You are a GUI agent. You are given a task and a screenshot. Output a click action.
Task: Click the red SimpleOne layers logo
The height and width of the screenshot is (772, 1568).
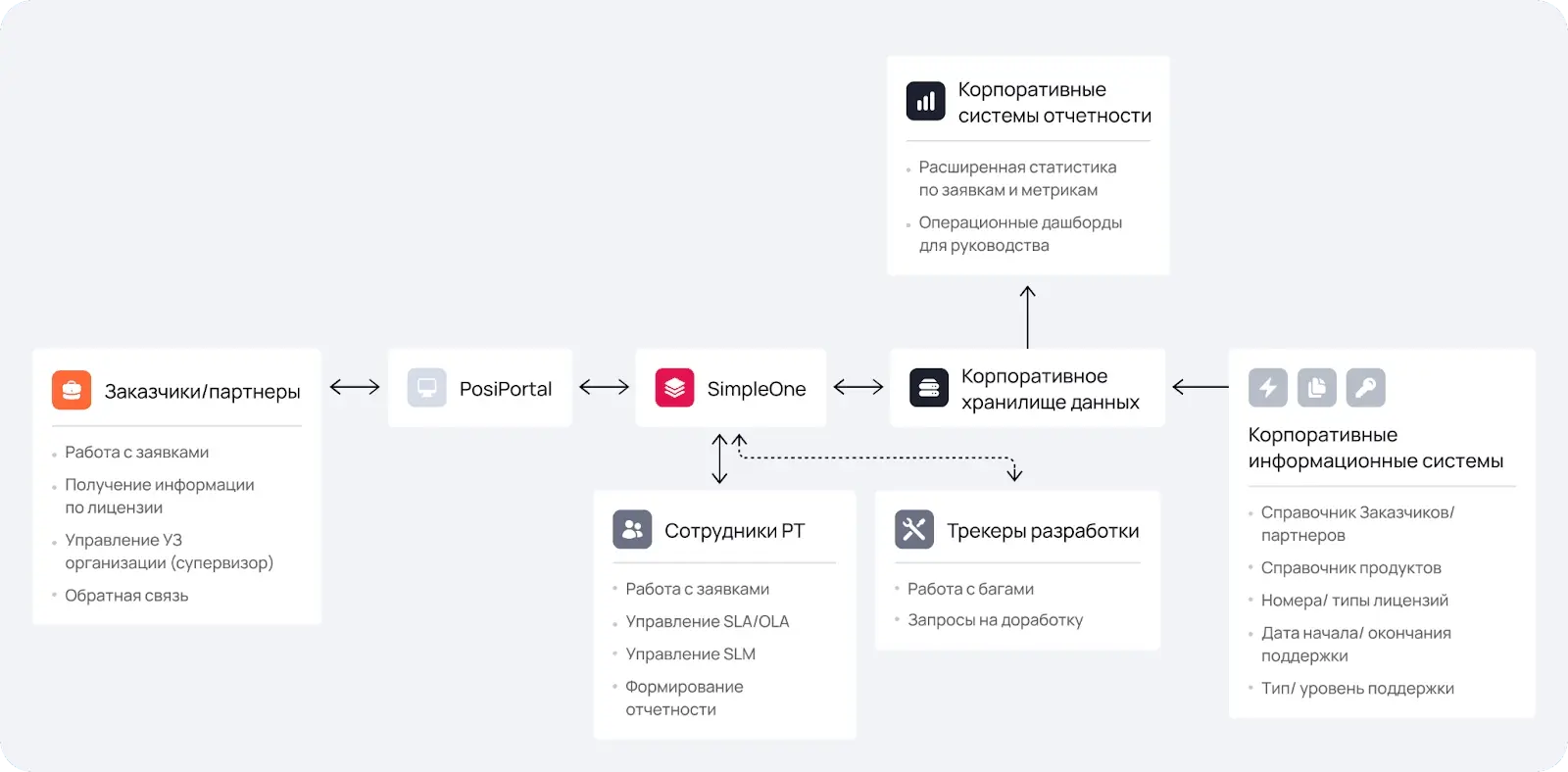(674, 388)
